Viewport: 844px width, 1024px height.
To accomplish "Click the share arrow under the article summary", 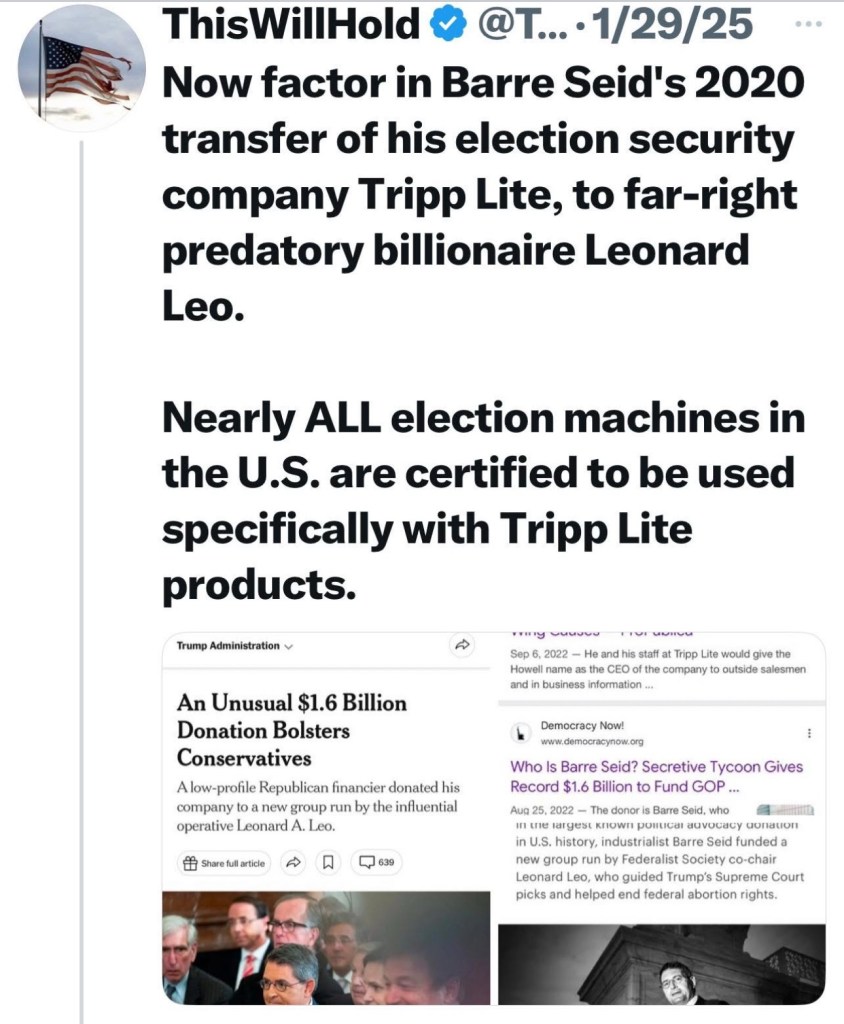I will point(294,862).
